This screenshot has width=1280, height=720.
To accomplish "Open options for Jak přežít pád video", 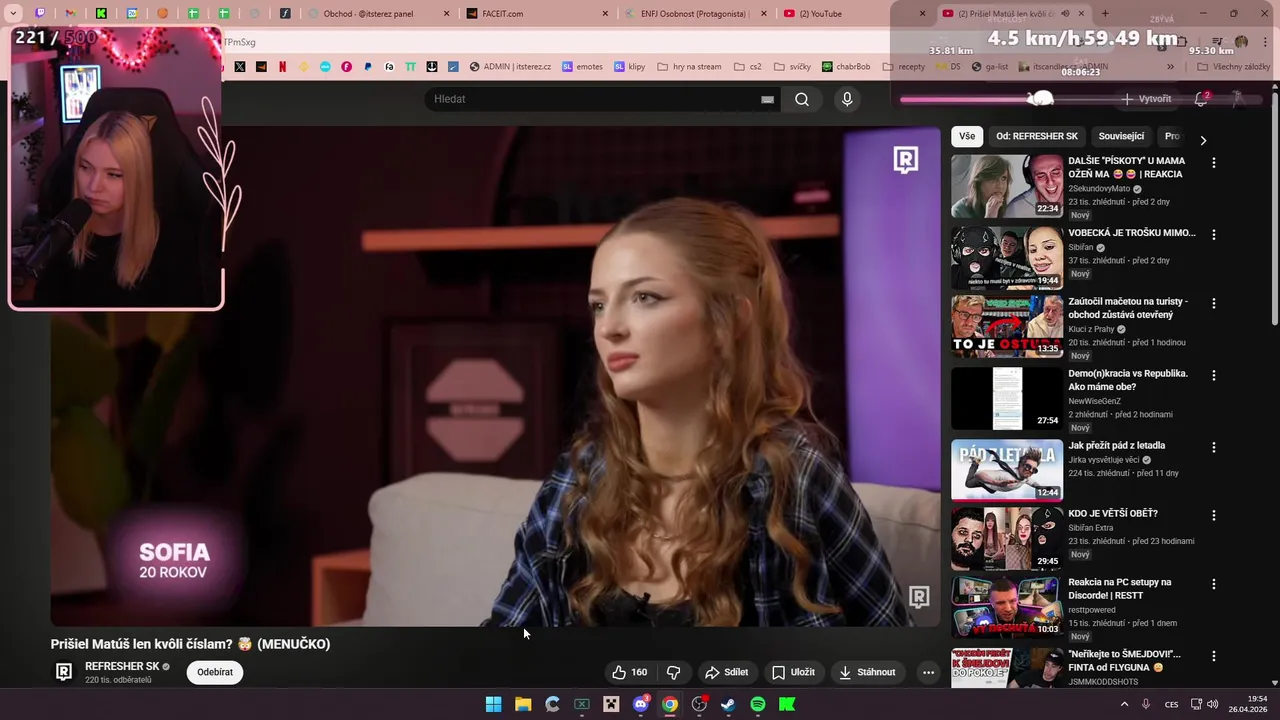I will click(1214, 447).
